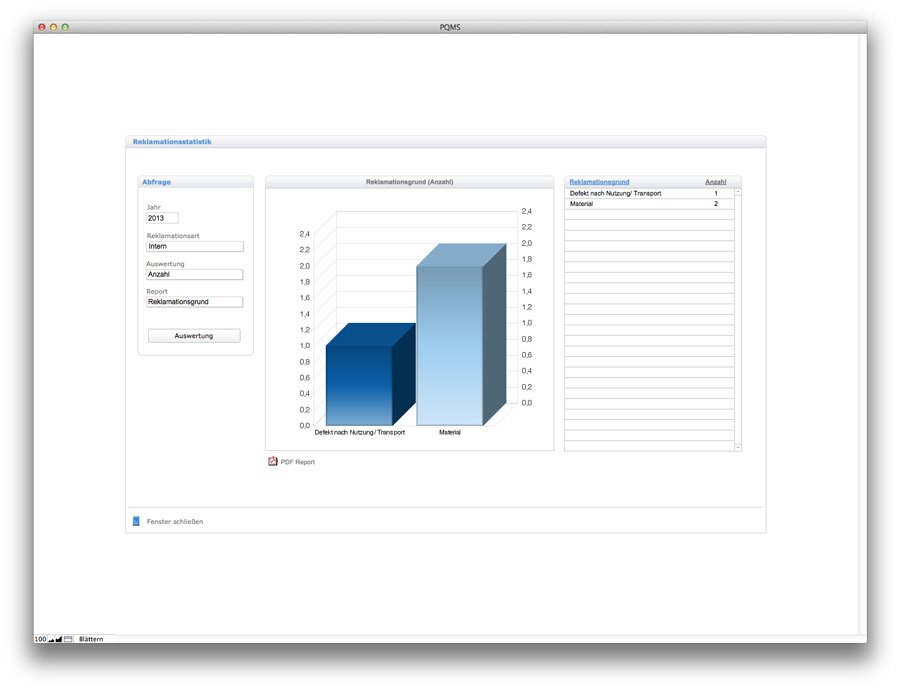Click the page icon next to Blättern
Viewport: 900px width, 689px height.
(x=68, y=638)
